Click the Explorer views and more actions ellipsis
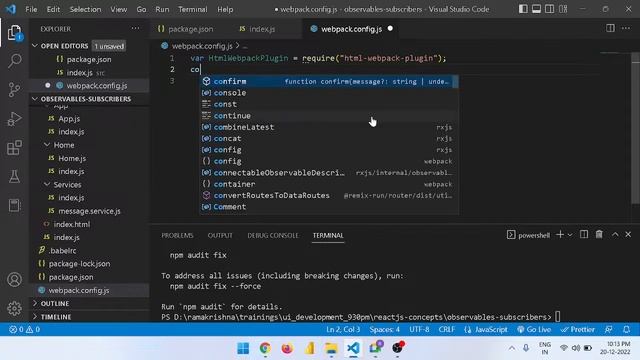This screenshot has width=640, height=360. 135,29
